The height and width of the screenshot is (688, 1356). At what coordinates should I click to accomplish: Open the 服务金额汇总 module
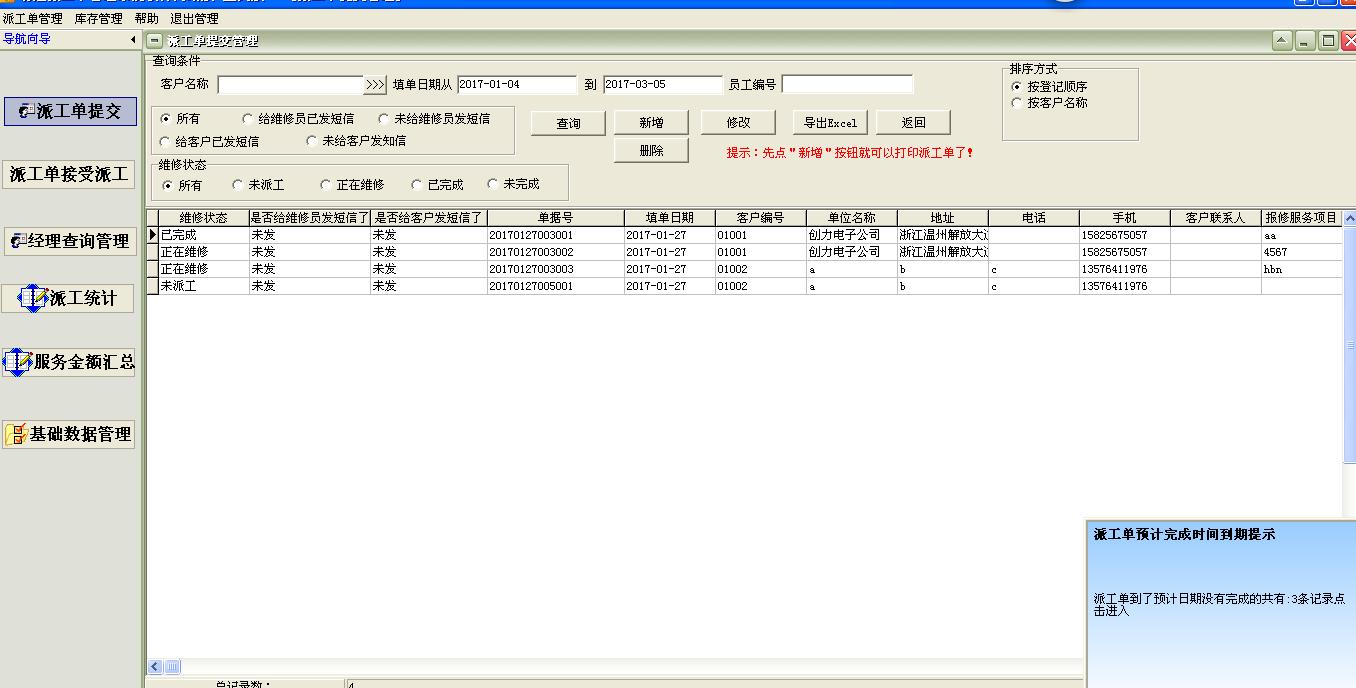pos(67,363)
